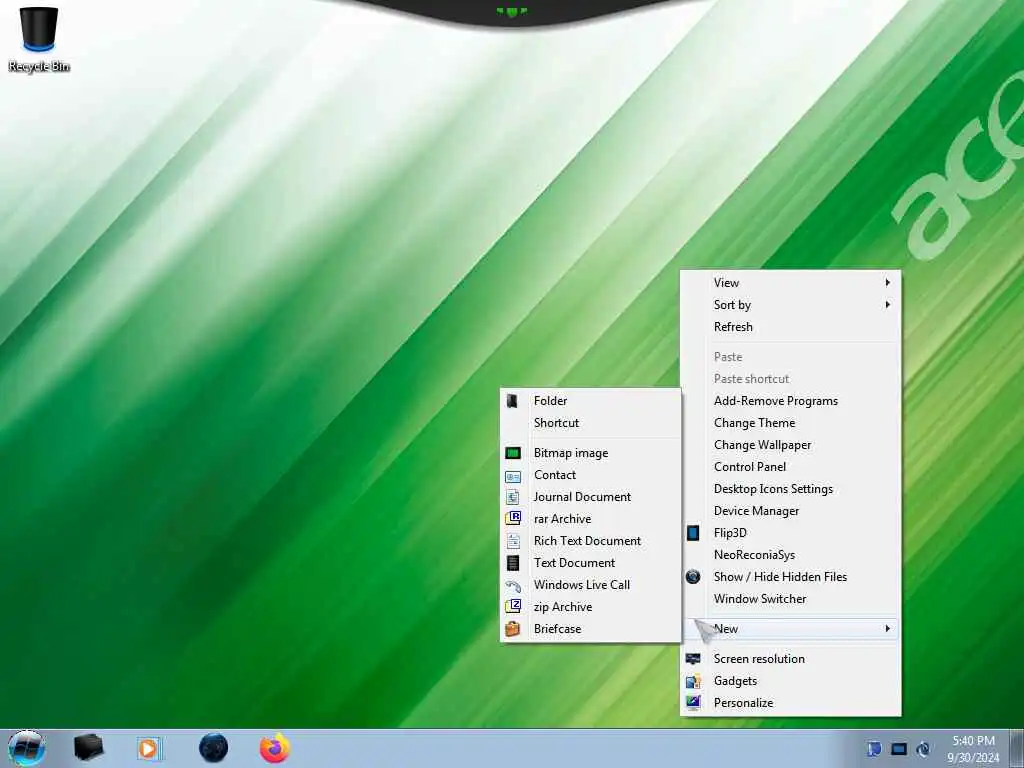Select the 'zip Archive' label
The width and height of the screenshot is (1024, 768).
click(562, 607)
